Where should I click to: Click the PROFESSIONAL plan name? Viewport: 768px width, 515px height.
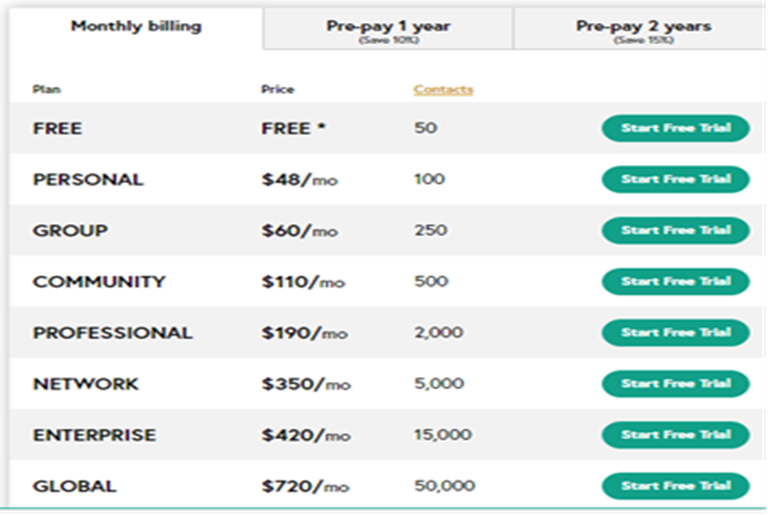(112, 333)
